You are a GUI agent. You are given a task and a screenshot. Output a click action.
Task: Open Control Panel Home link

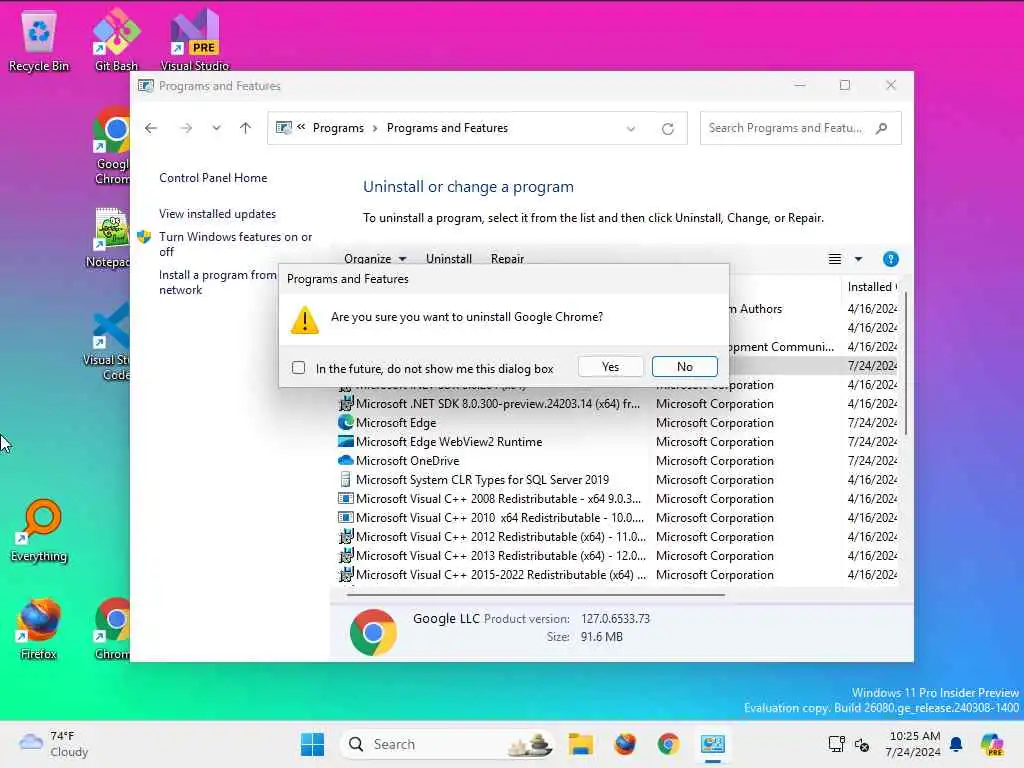213,178
